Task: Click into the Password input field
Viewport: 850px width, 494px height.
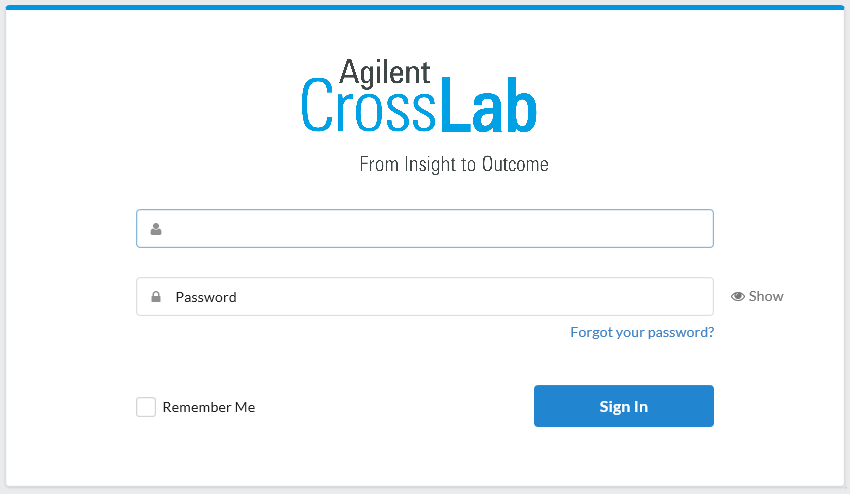Action: 424,297
